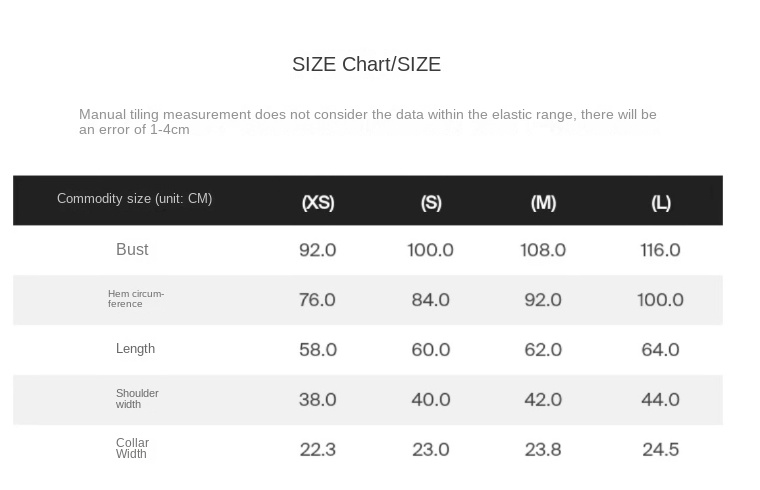Click the (XS) column header
The height and width of the screenshot is (490, 760).
coord(318,202)
